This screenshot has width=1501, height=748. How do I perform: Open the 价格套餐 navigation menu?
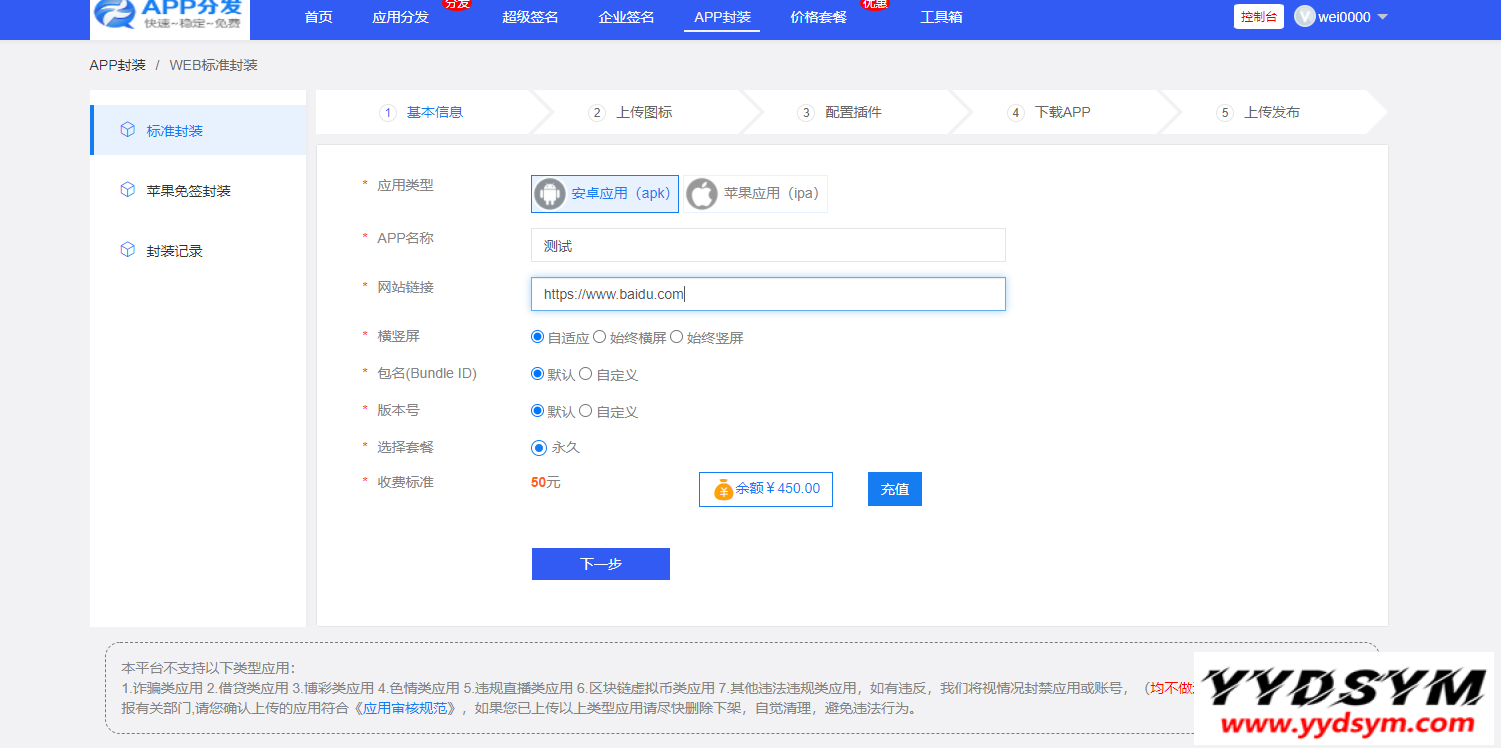pos(818,17)
